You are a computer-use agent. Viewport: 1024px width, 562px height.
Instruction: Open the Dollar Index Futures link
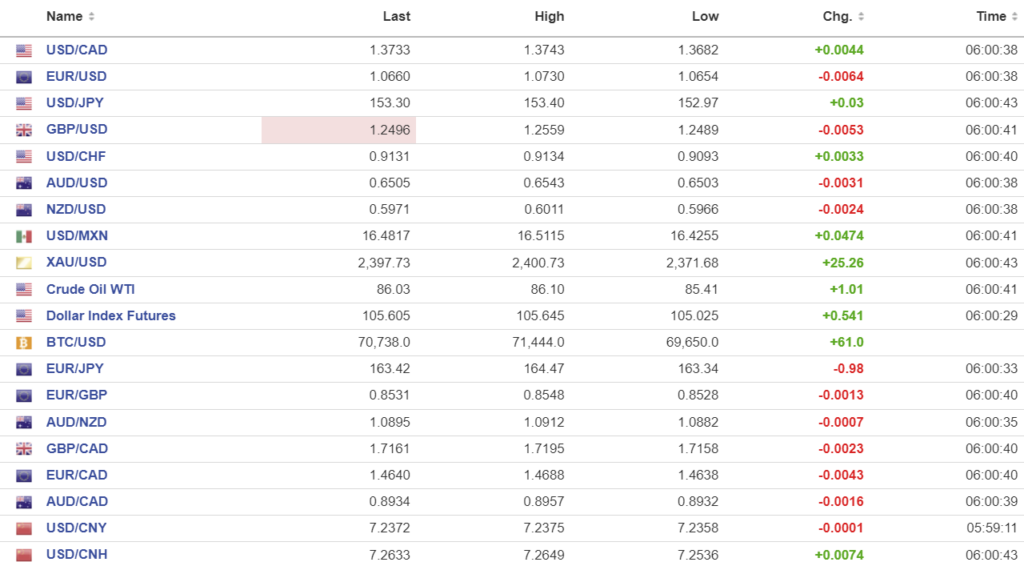coord(110,316)
